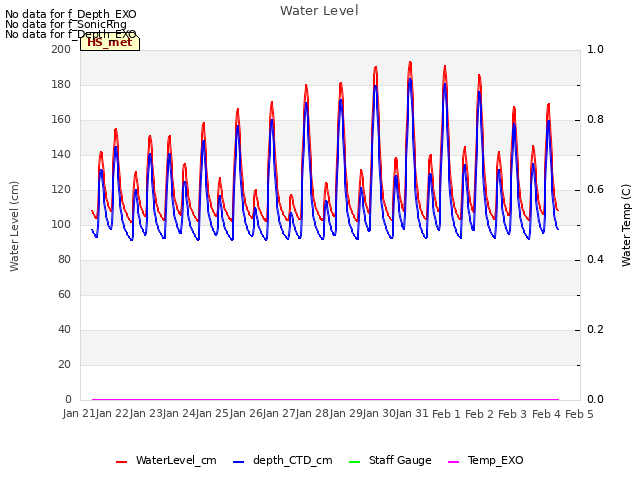Click the HS_met annotation box
This screenshot has width=640, height=480.
pos(110,42)
